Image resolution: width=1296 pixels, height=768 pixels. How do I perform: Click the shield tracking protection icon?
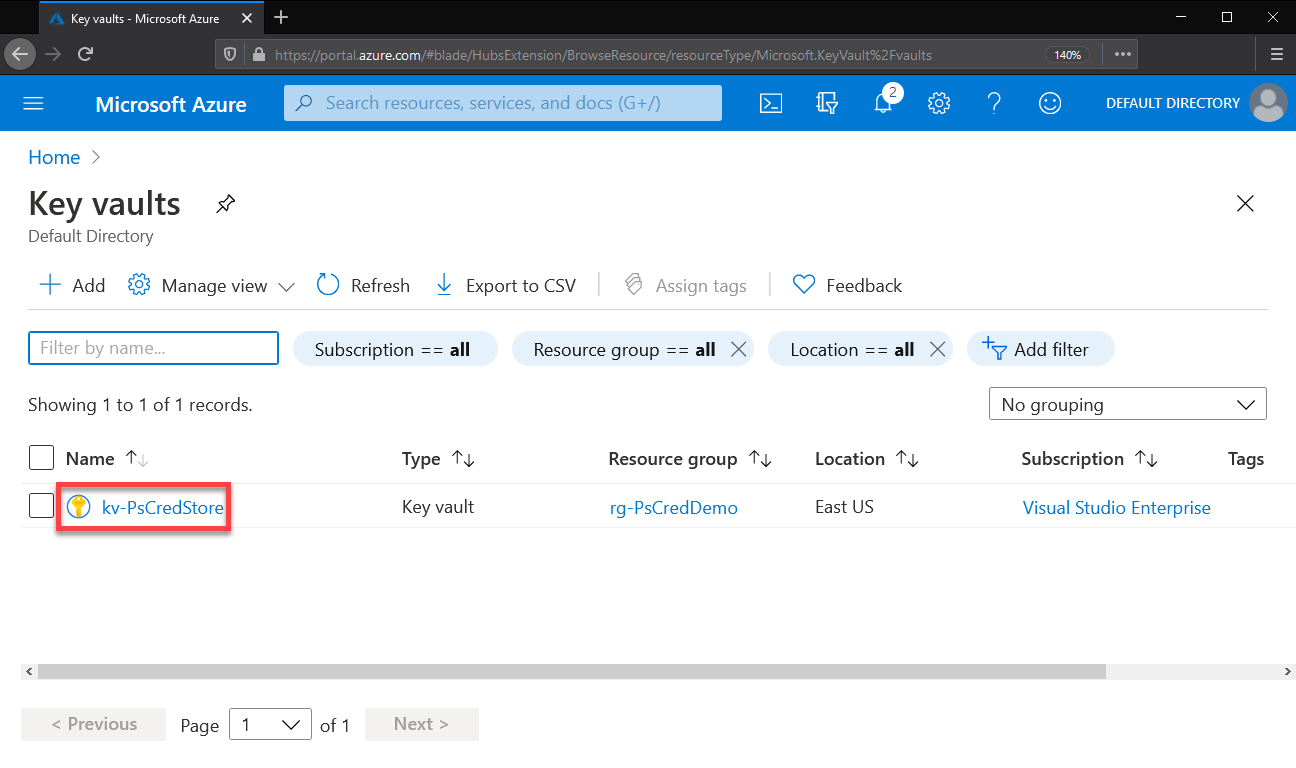[x=231, y=55]
